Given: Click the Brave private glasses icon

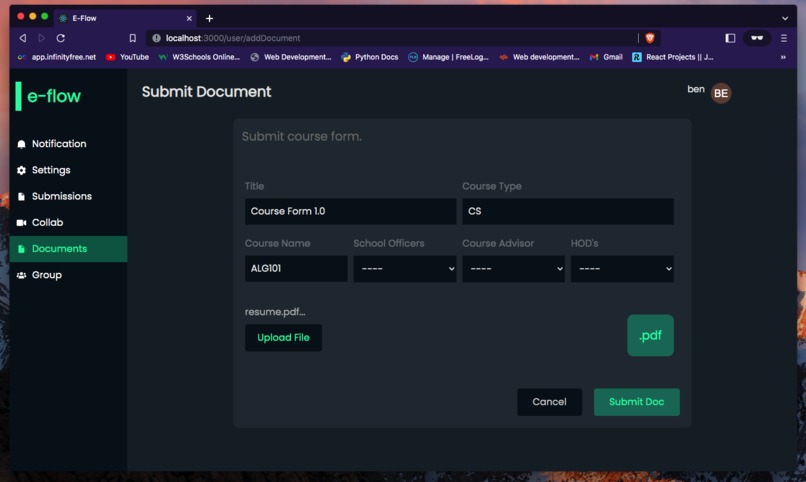Looking at the screenshot, I should tap(757, 38).
